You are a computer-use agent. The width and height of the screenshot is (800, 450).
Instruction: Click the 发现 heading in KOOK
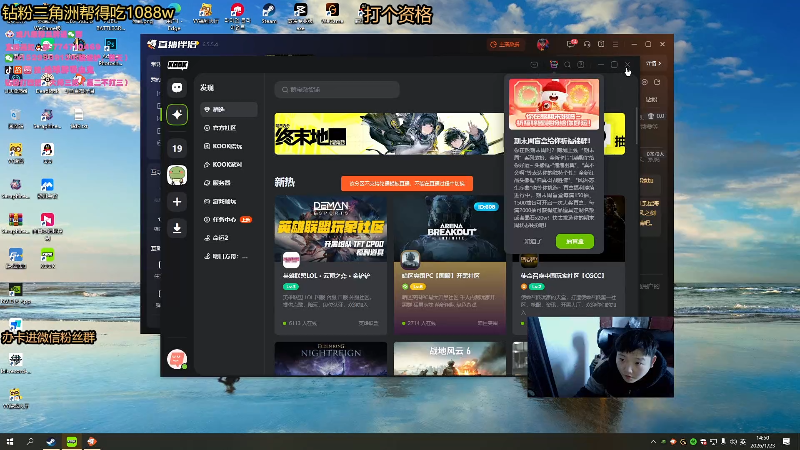pos(207,88)
